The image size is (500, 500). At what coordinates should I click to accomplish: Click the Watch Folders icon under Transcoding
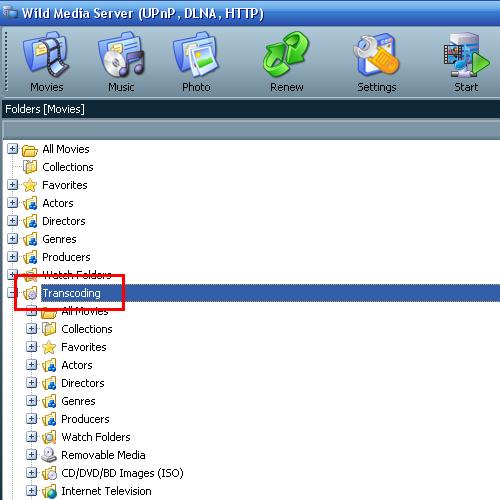click(x=49, y=437)
